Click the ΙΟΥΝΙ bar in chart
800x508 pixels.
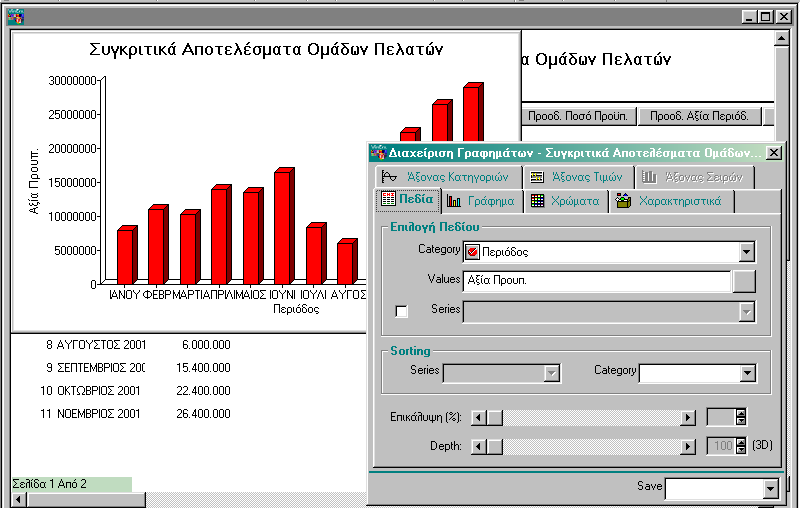(x=284, y=226)
